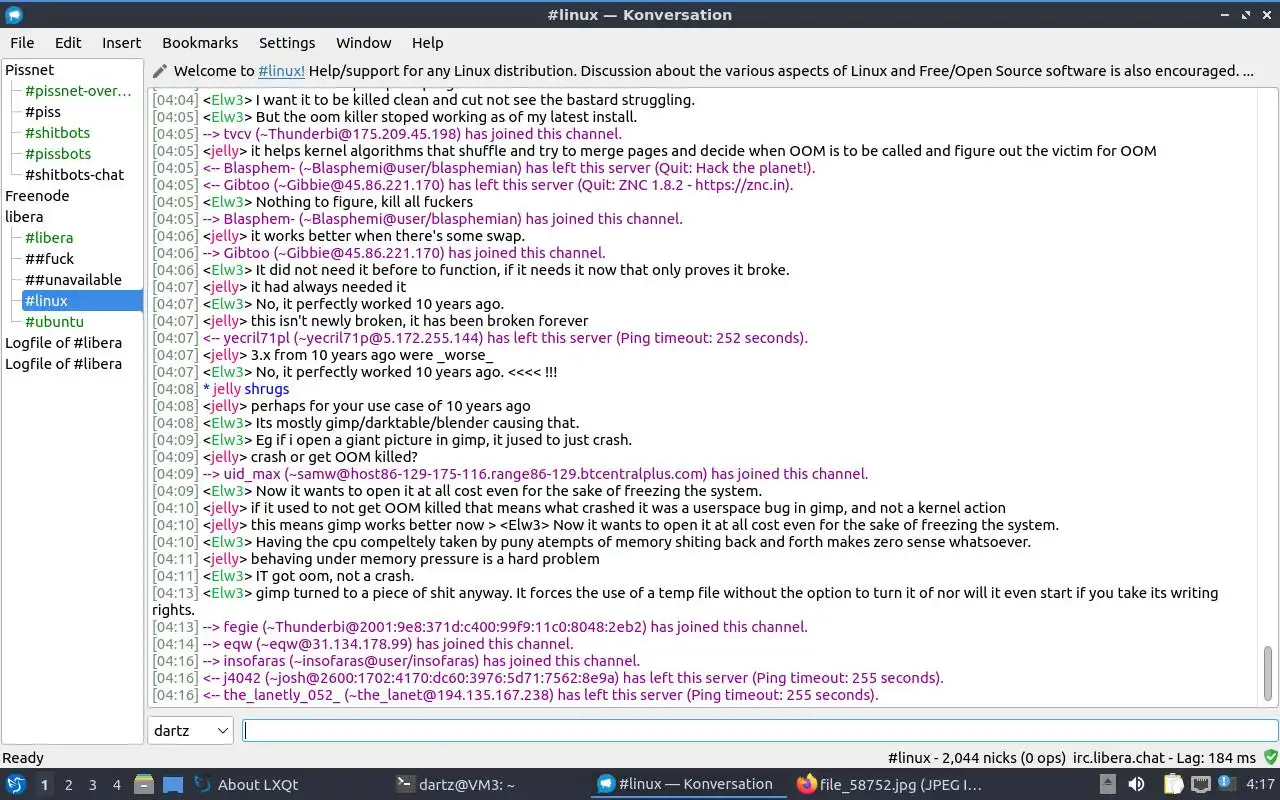
Task: Click the show desktop icon in taskbar
Action: [x=173, y=784]
